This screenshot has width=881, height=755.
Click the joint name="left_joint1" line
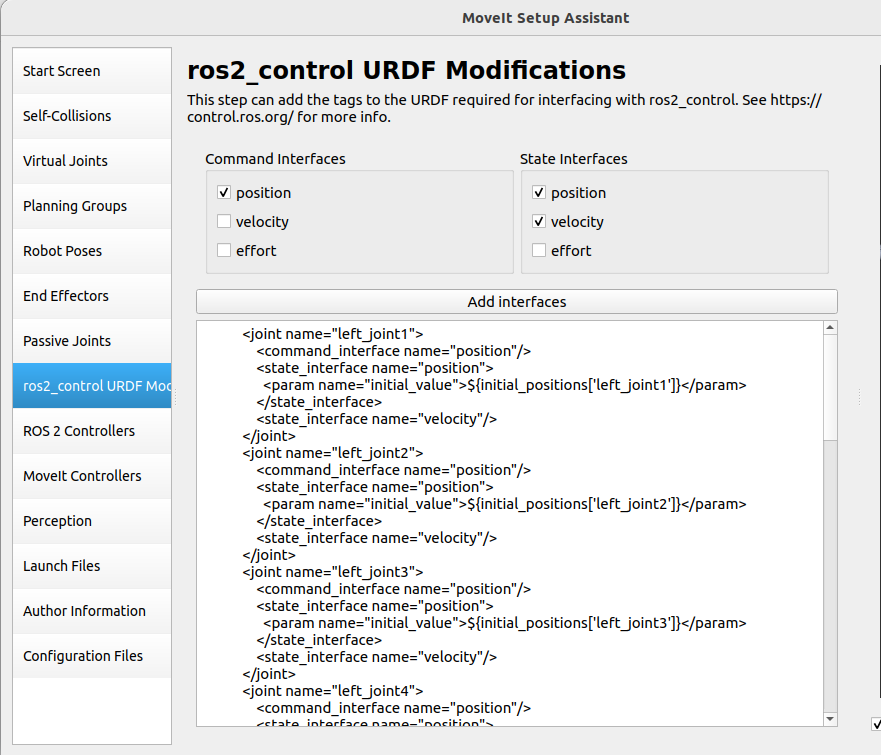(x=333, y=334)
